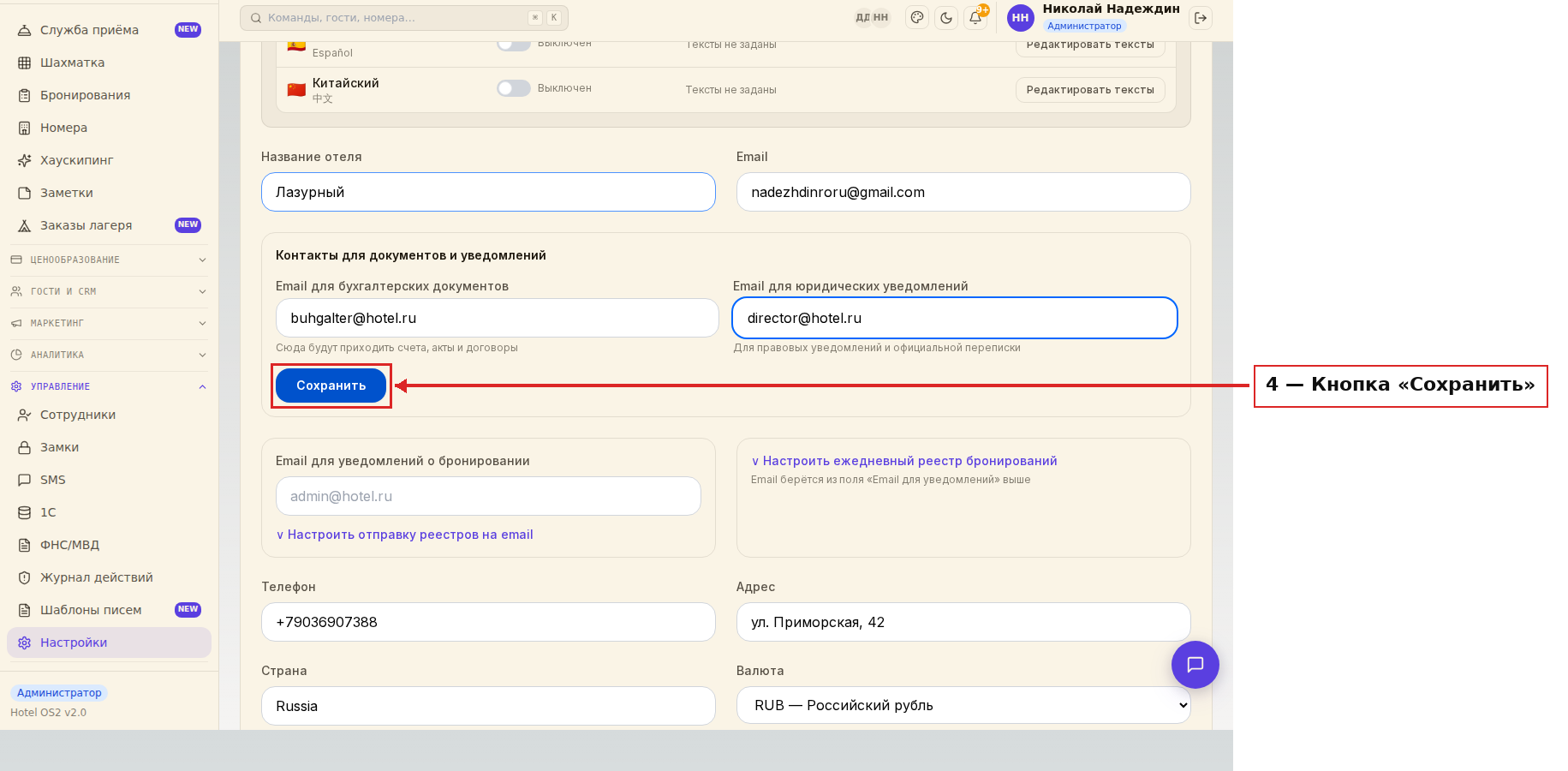
Task: Click the logout icon next to the user name
Action: [1201, 18]
